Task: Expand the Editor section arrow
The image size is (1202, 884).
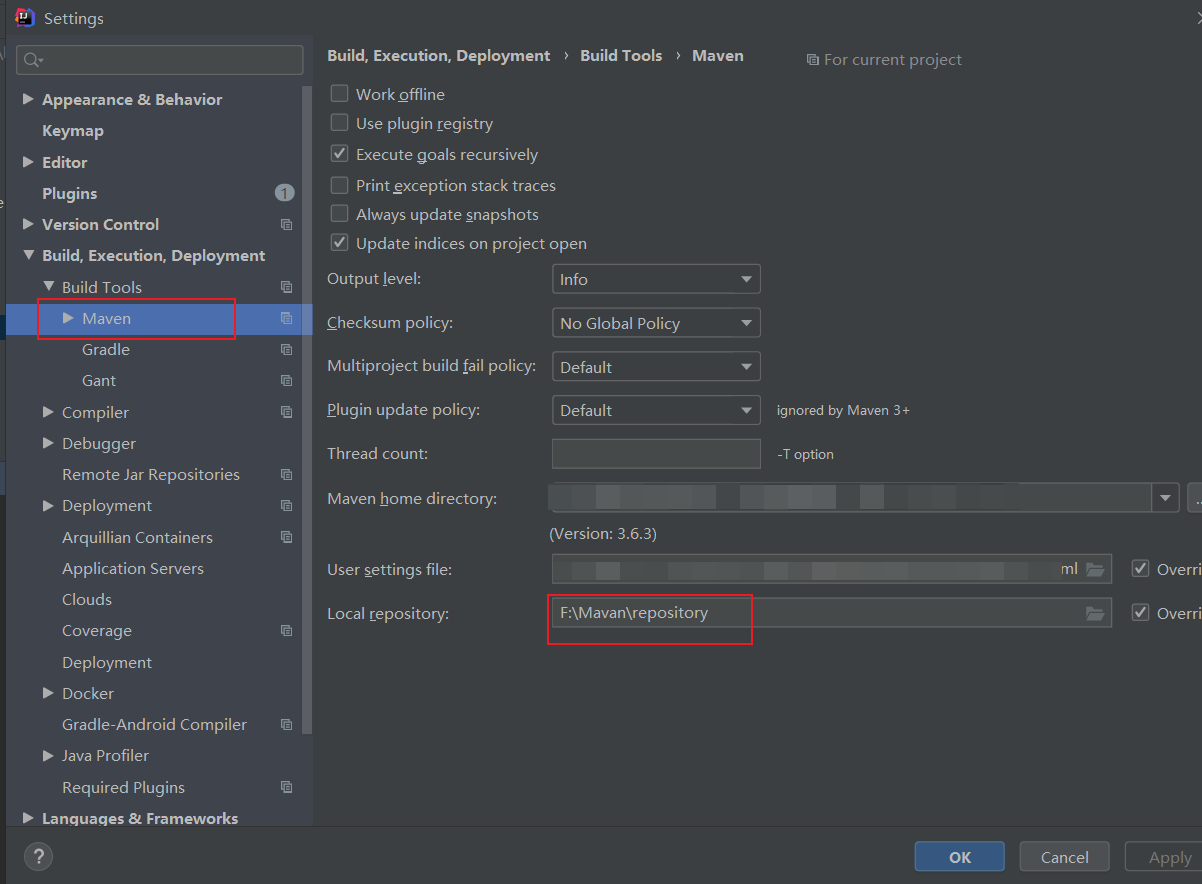Action: (x=28, y=162)
